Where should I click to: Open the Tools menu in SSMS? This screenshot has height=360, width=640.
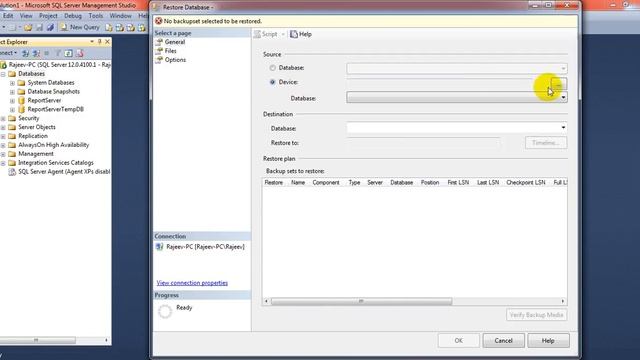[x=96, y=16]
